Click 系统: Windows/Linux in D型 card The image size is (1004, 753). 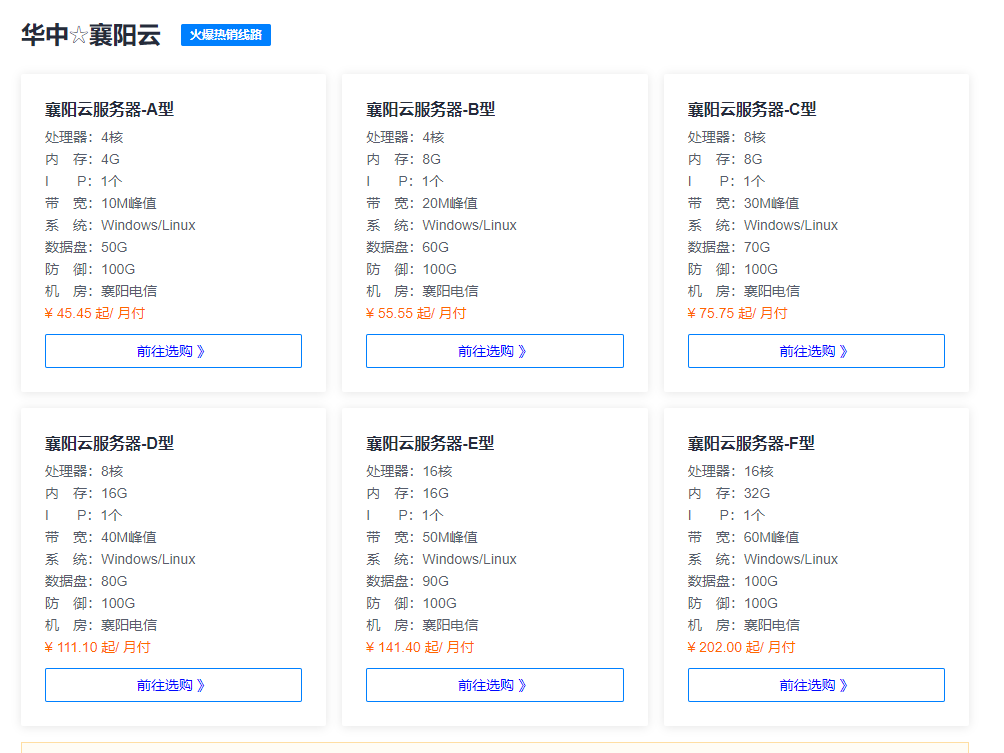click(x=120, y=560)
